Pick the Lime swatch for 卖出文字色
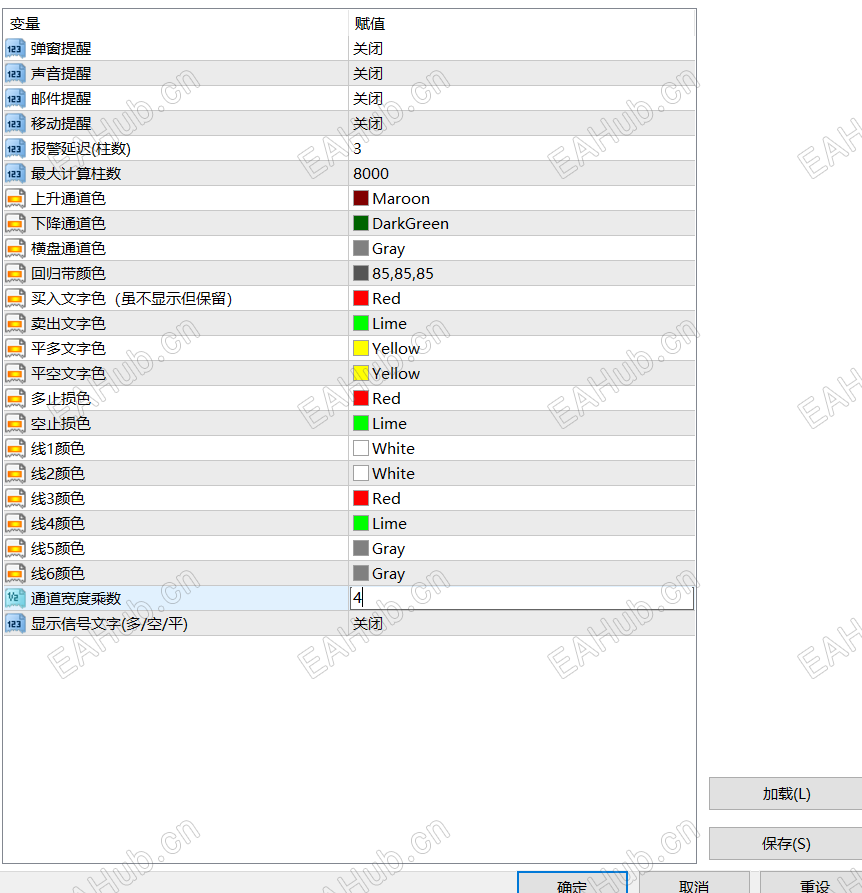Viewport: 862px width, 893px height. (x=361, y=323)
